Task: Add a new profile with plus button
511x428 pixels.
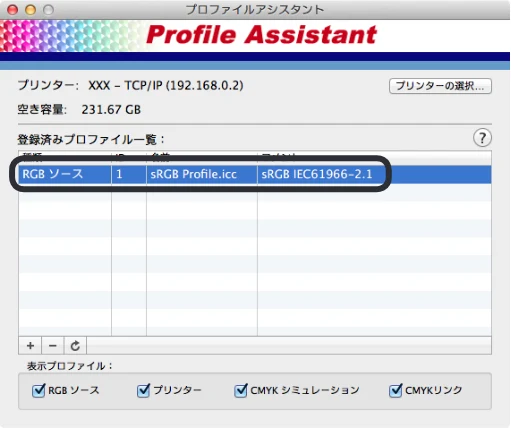Action: point(30,346)
